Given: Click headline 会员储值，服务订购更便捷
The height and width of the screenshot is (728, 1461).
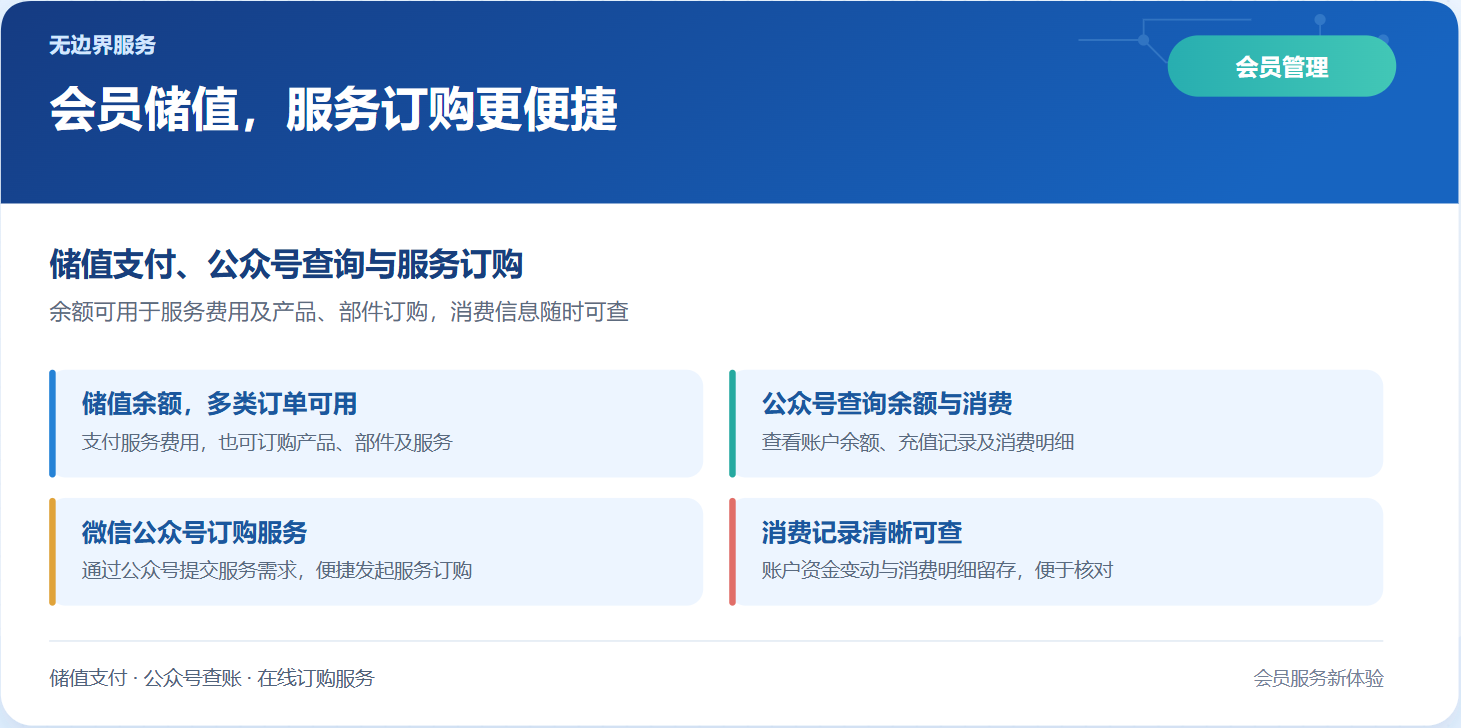Looking at the screenshot, I should click(x=334, y=110).
